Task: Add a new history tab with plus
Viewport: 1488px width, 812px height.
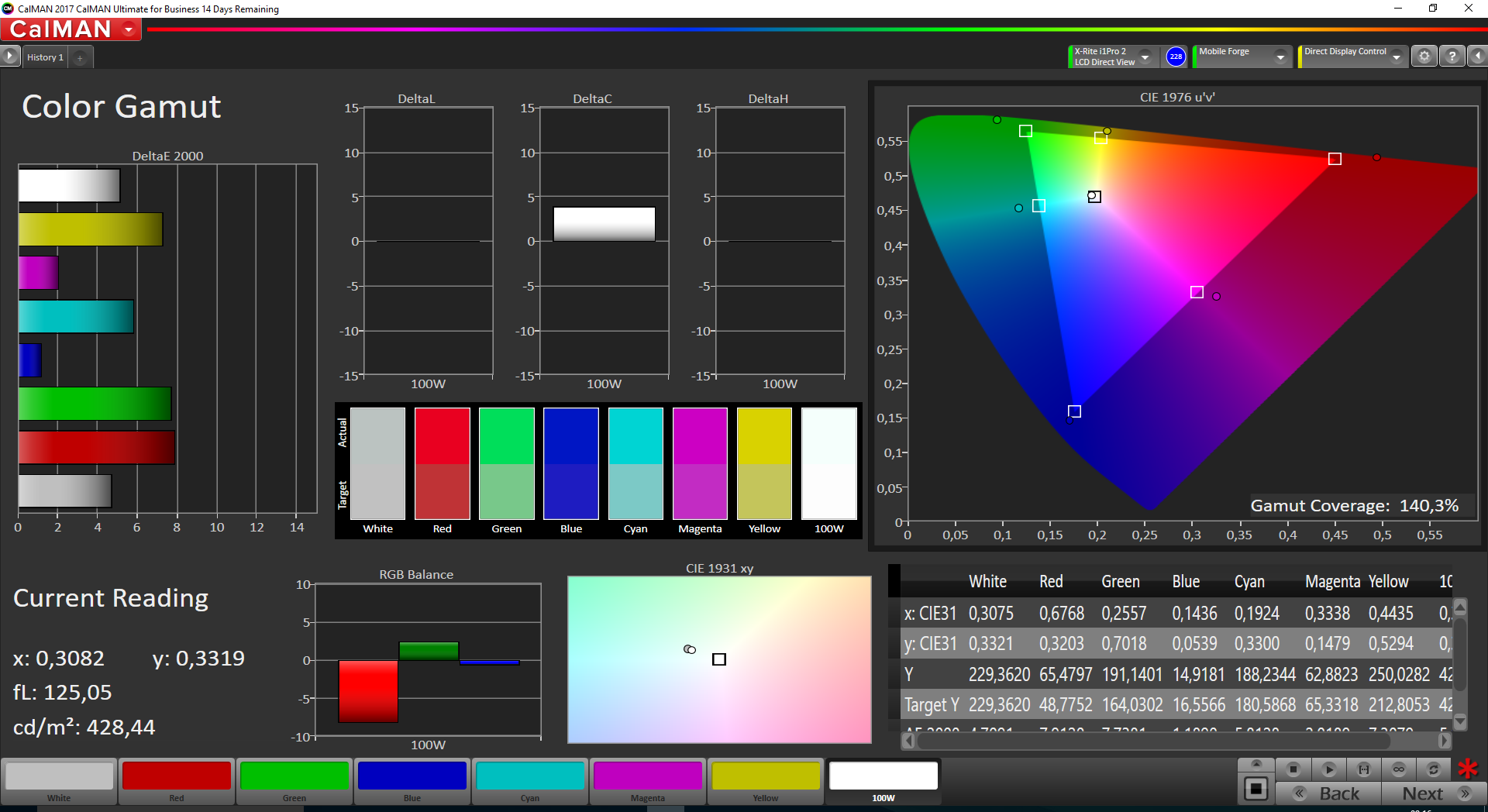Action: (x=80, y=57)
